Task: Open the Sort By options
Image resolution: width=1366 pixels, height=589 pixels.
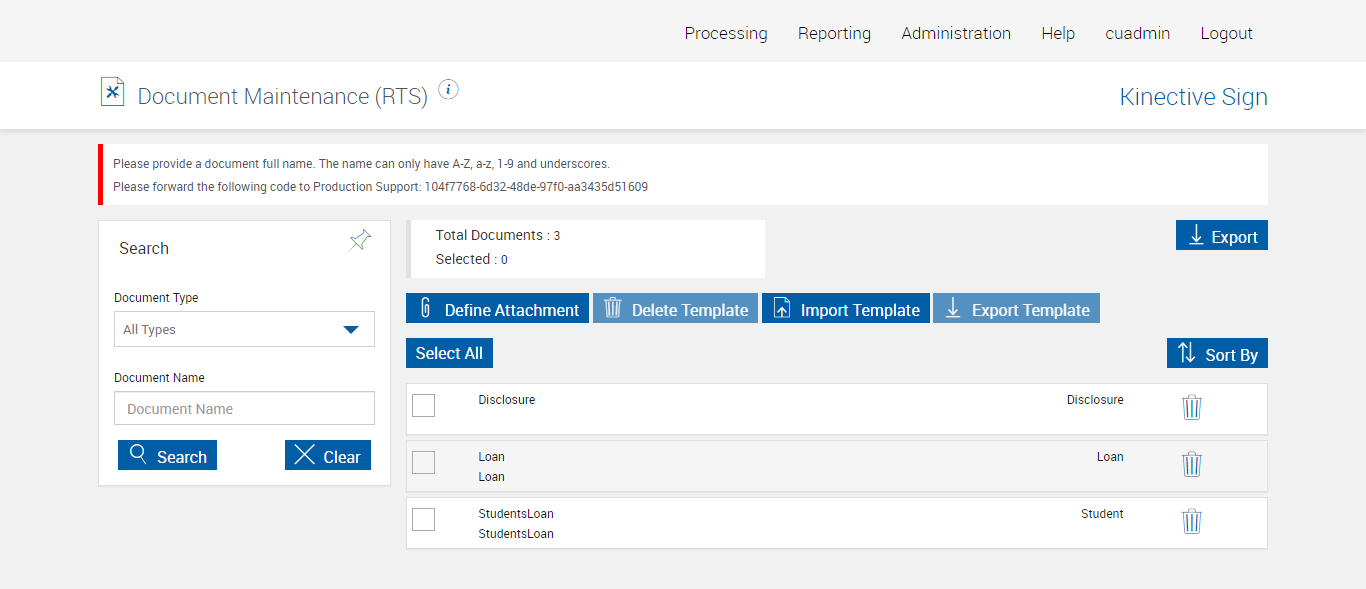Action: click(1217, 354)
